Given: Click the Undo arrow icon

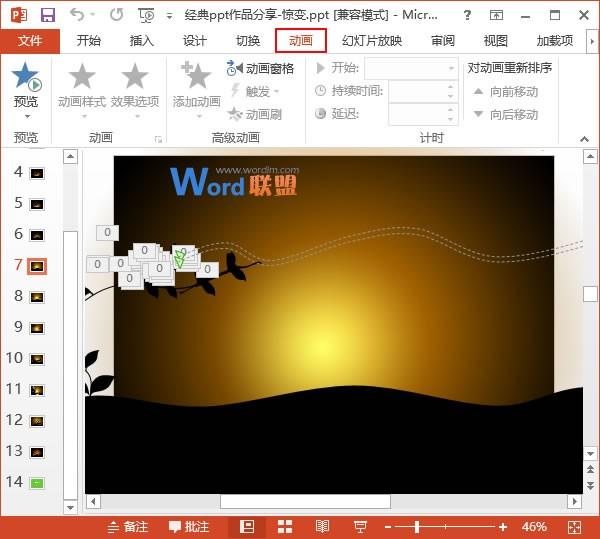Looking at the screenshot, I should (78, 15).
